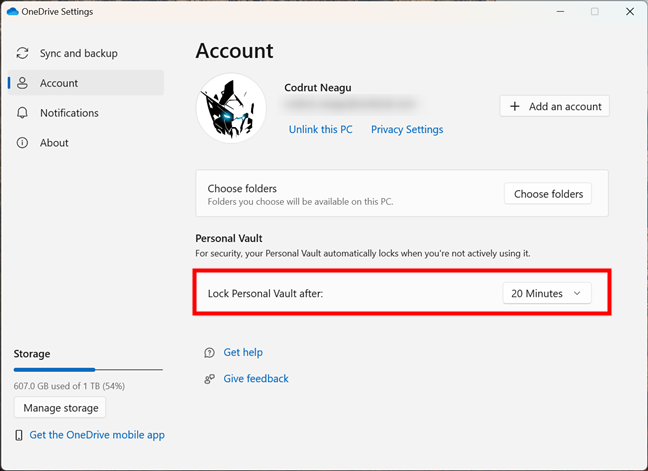Screen dimensions: 648x471
Task: Click the storage usage progress bar
Action: pos(88,369)
